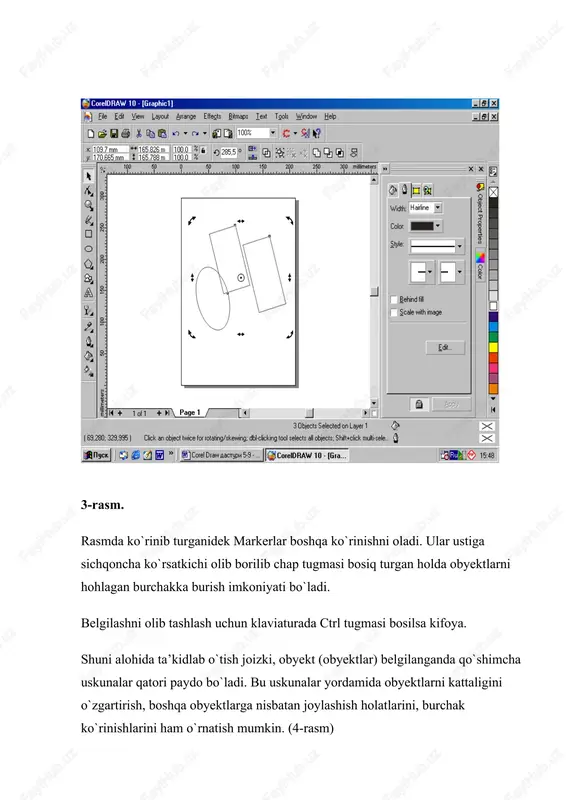Click the lock icon beside Apply
The width and height of the screenshot is (566, 800).
pyautogui.click(x=419, y=405)
